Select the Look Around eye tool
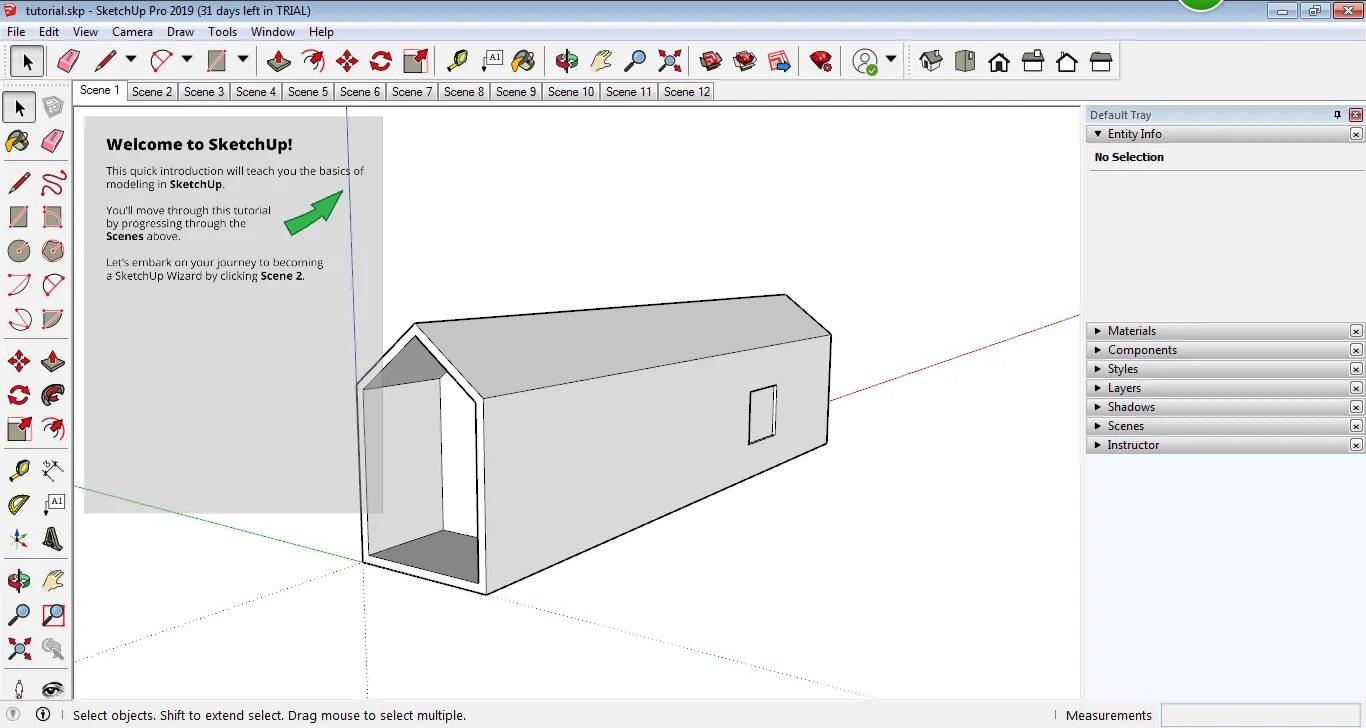1366x728 pixels. (53, 688)
